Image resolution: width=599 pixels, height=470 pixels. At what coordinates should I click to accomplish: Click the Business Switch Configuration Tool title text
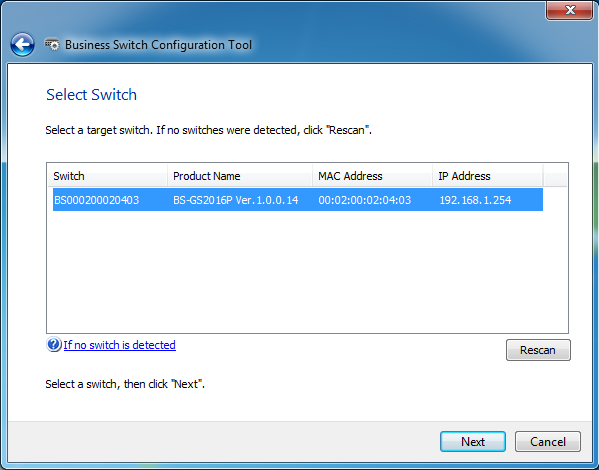(x=159, y=45)
